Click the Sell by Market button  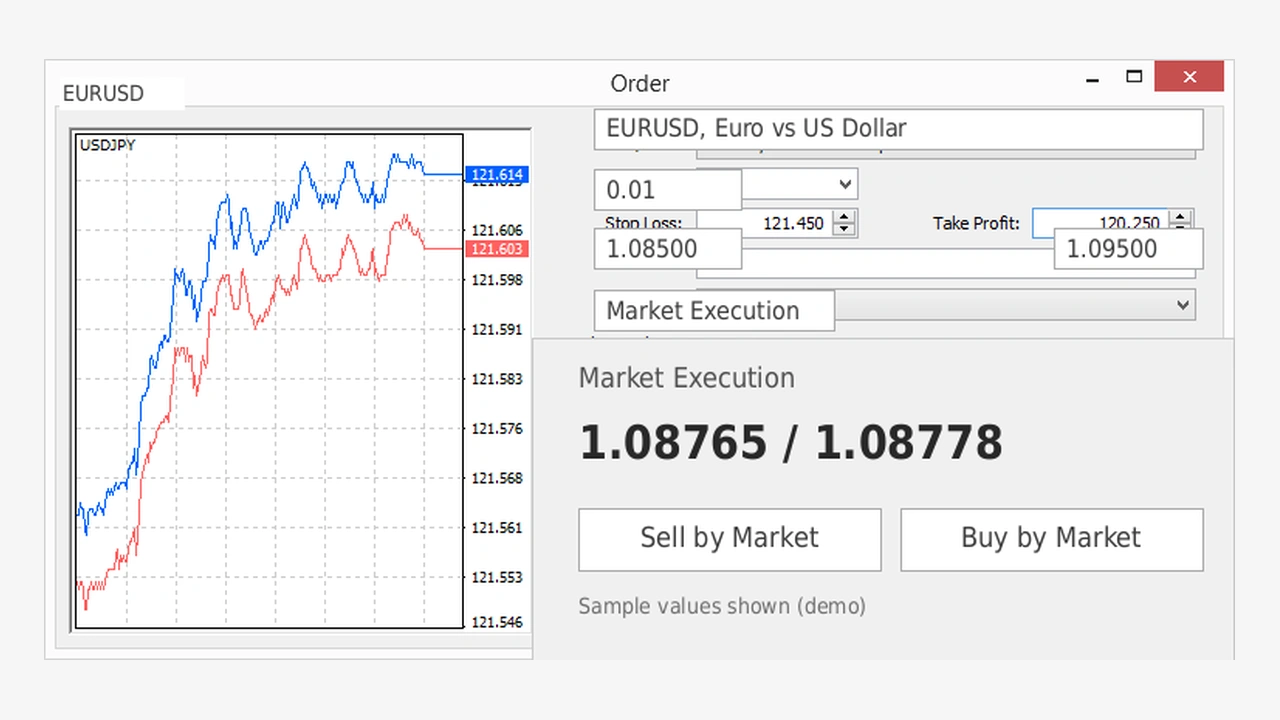(x=730, y=540)
